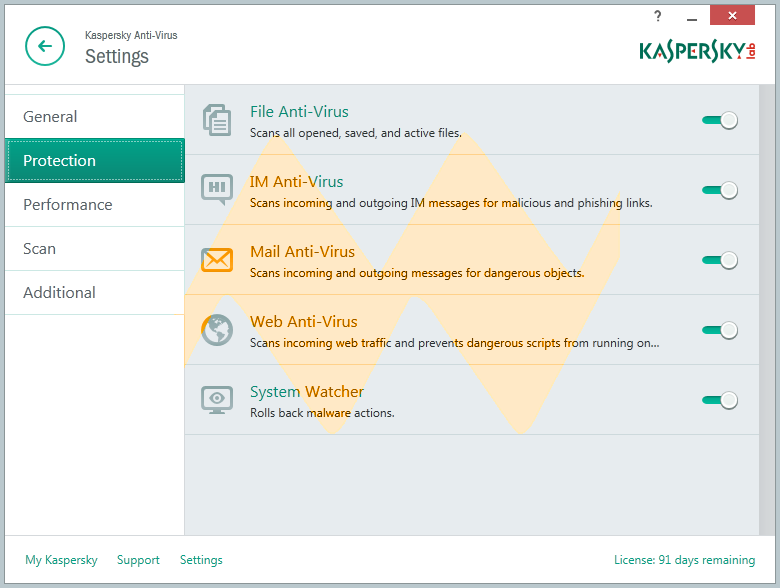The width and height of the screenshot is (780, 588).
Task: Click the Kaspersky Lab logo
Action: coord(697,52)
